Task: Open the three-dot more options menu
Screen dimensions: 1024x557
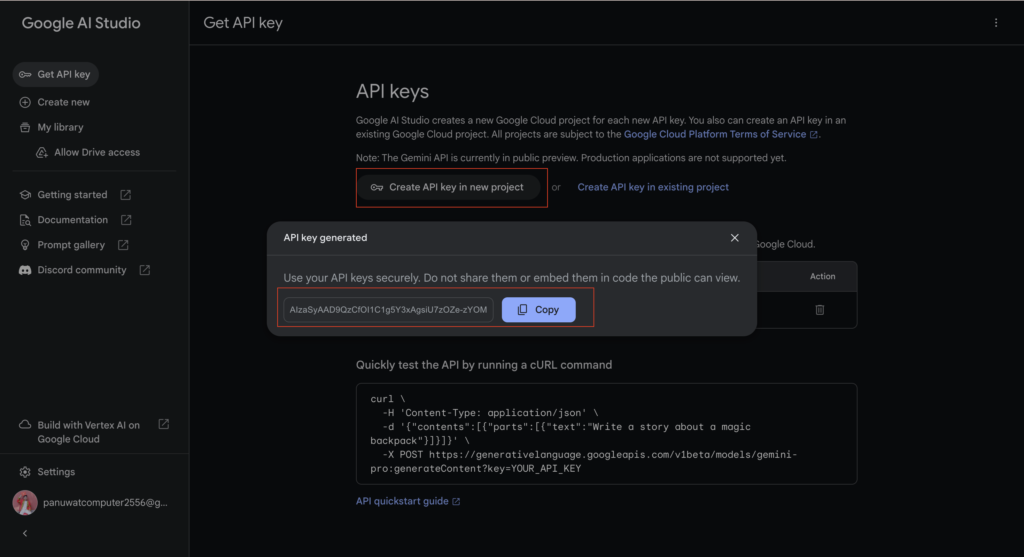Action: (996, 23)
